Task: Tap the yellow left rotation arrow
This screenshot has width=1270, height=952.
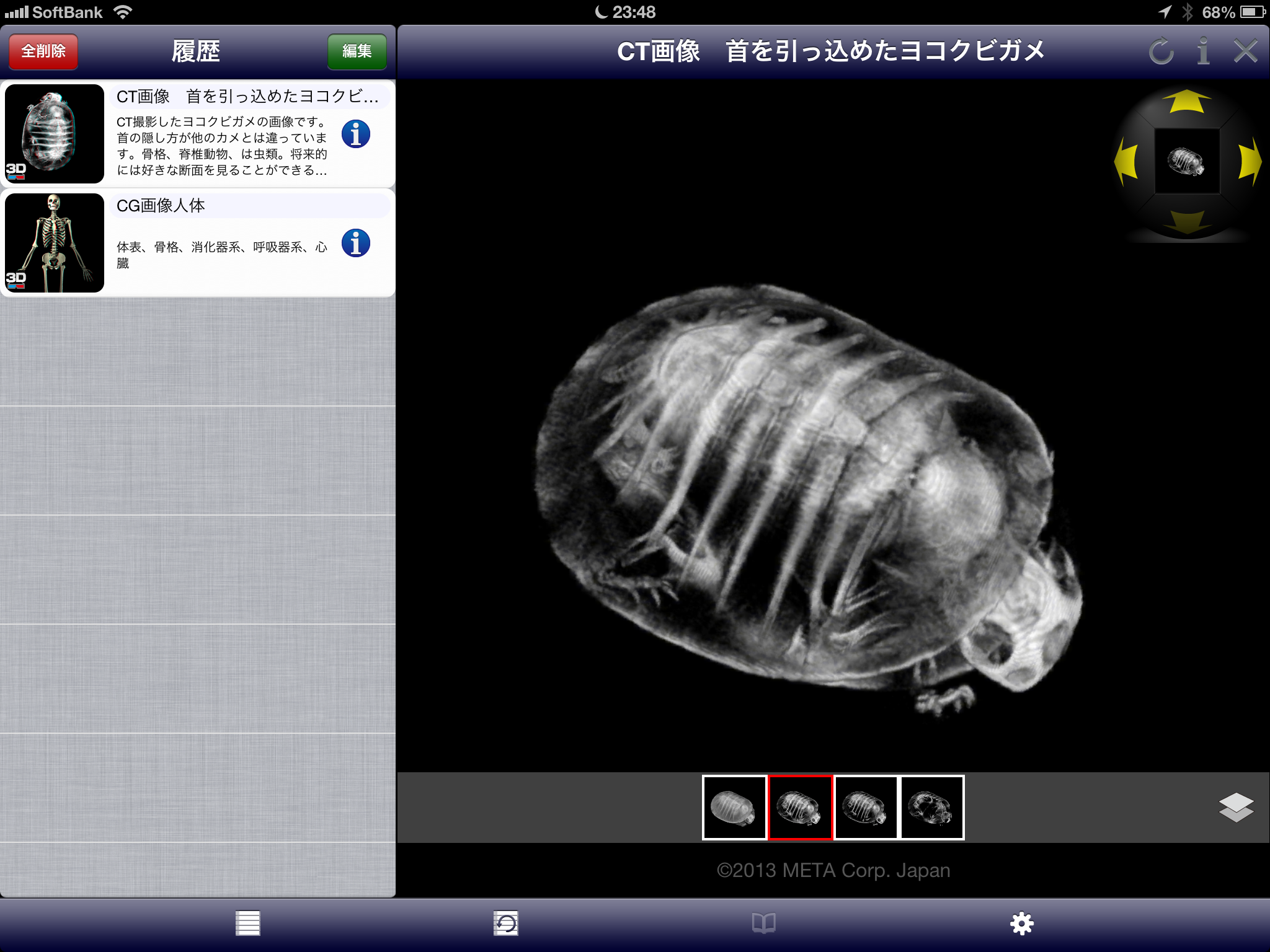Action: point(1126,162)
